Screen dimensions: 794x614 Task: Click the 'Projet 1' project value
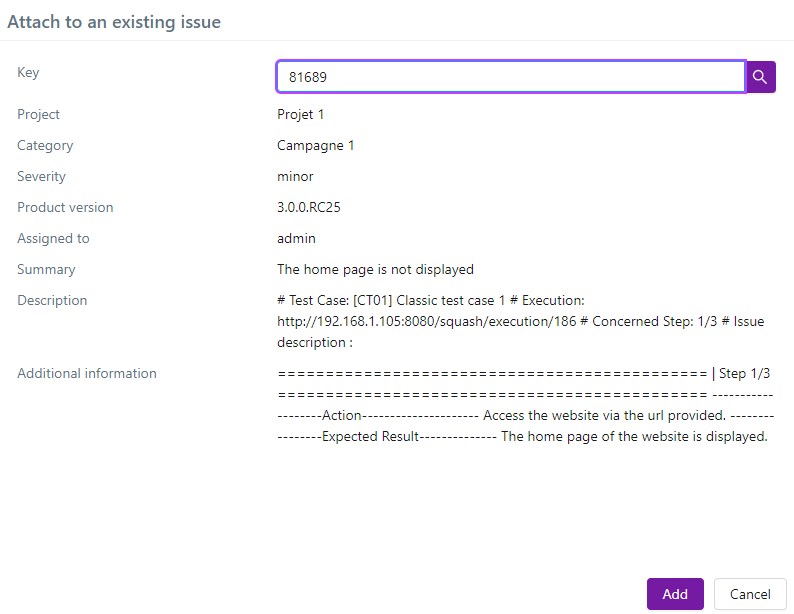tap(300, 114)
